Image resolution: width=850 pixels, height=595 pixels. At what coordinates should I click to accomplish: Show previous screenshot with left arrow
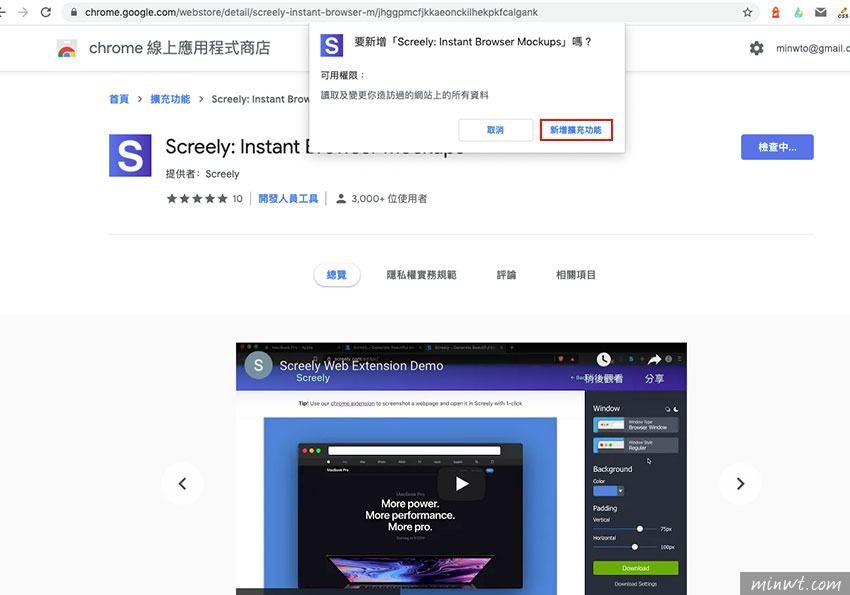point(183,483)
